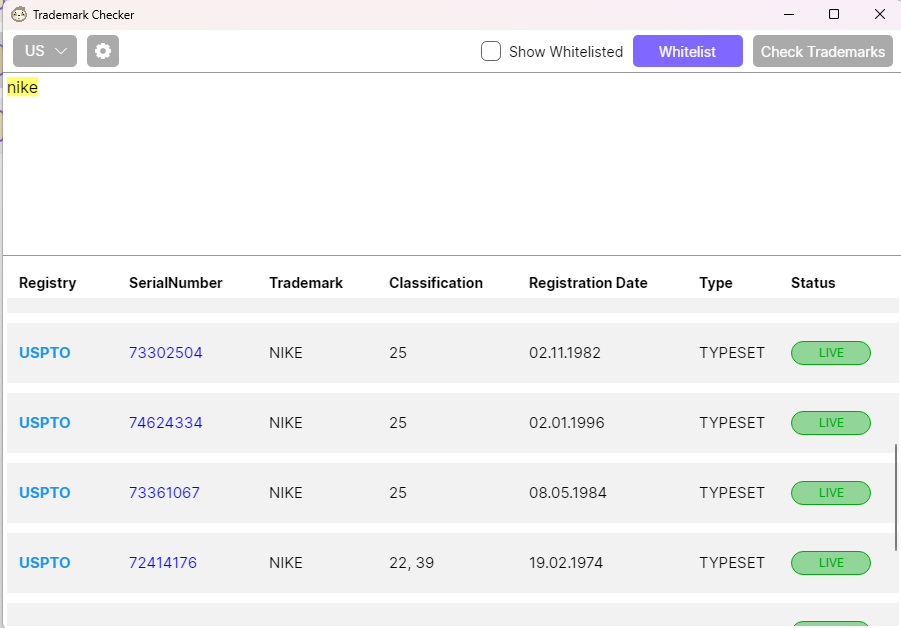Minimize the Trademark Checker window
Viewport: 901px width, 628px height.
pyautogui.click(x=789, y=14)
